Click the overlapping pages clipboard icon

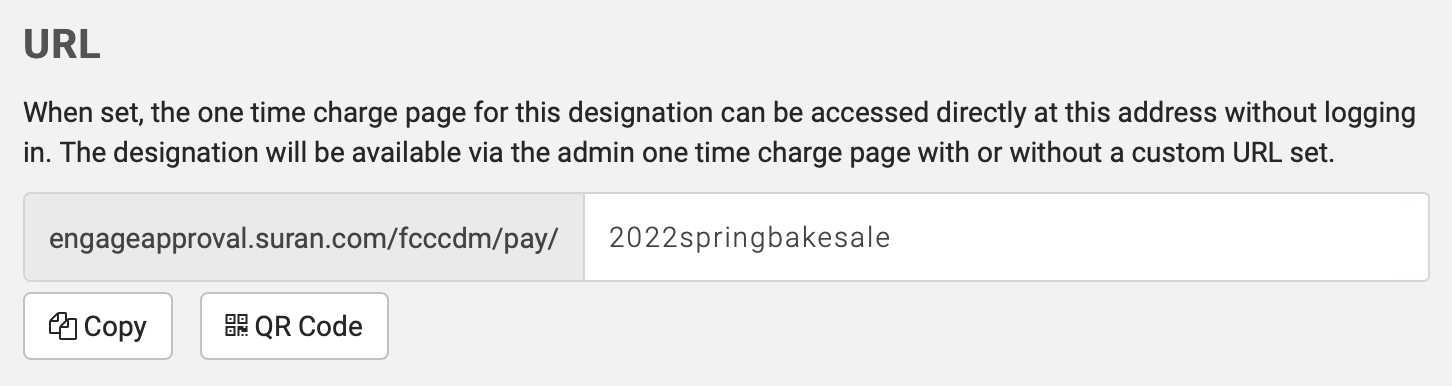pyautogui.click(x=63, y=326)
